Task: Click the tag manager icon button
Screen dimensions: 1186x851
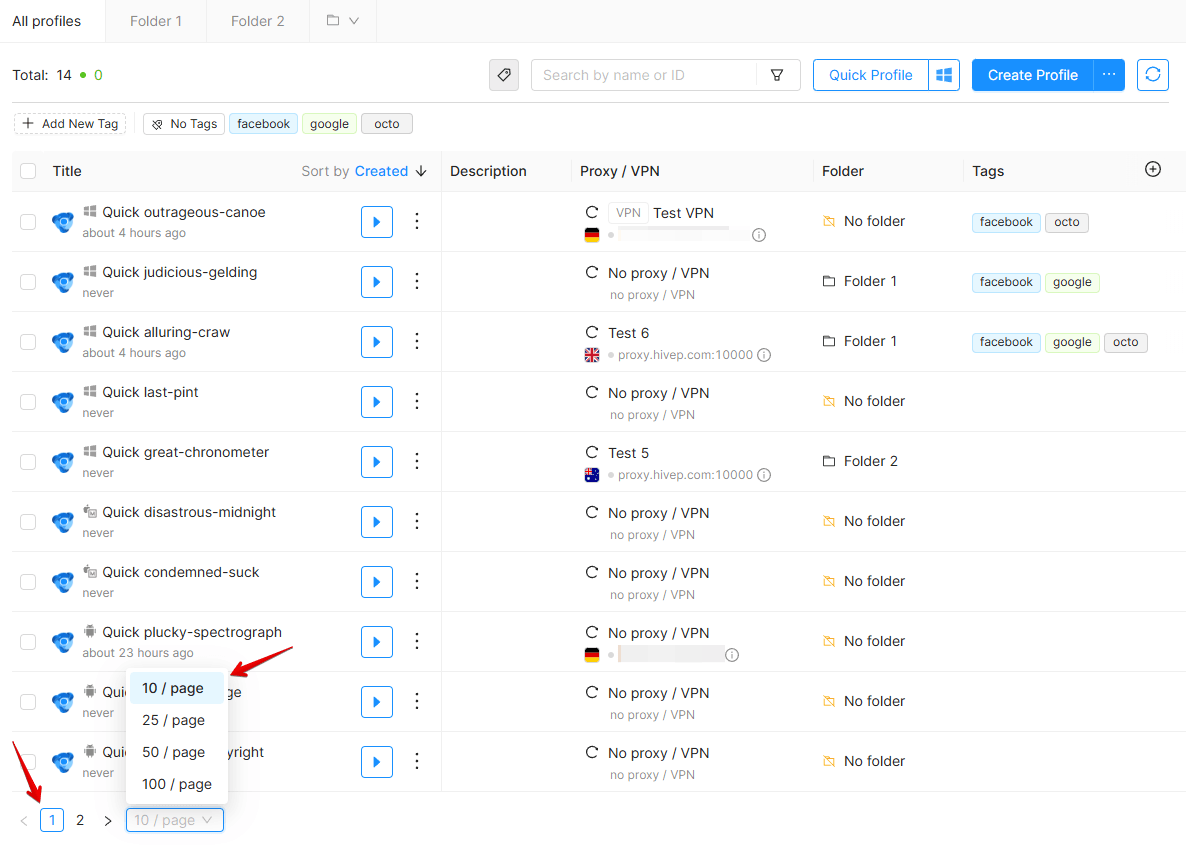Action: click(x=504, y=75)
